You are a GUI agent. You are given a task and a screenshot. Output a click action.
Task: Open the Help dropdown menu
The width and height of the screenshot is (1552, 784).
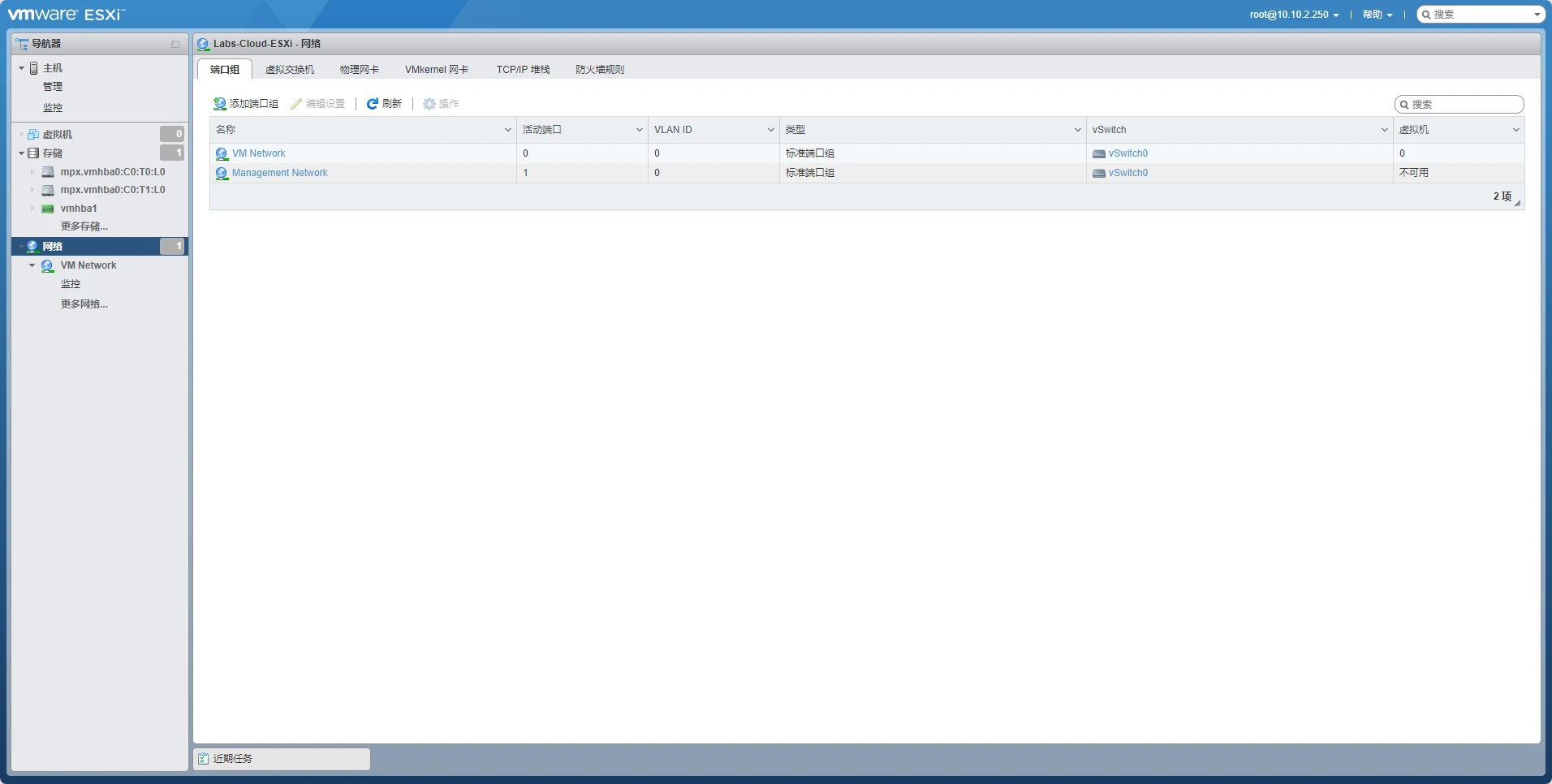1377,15
